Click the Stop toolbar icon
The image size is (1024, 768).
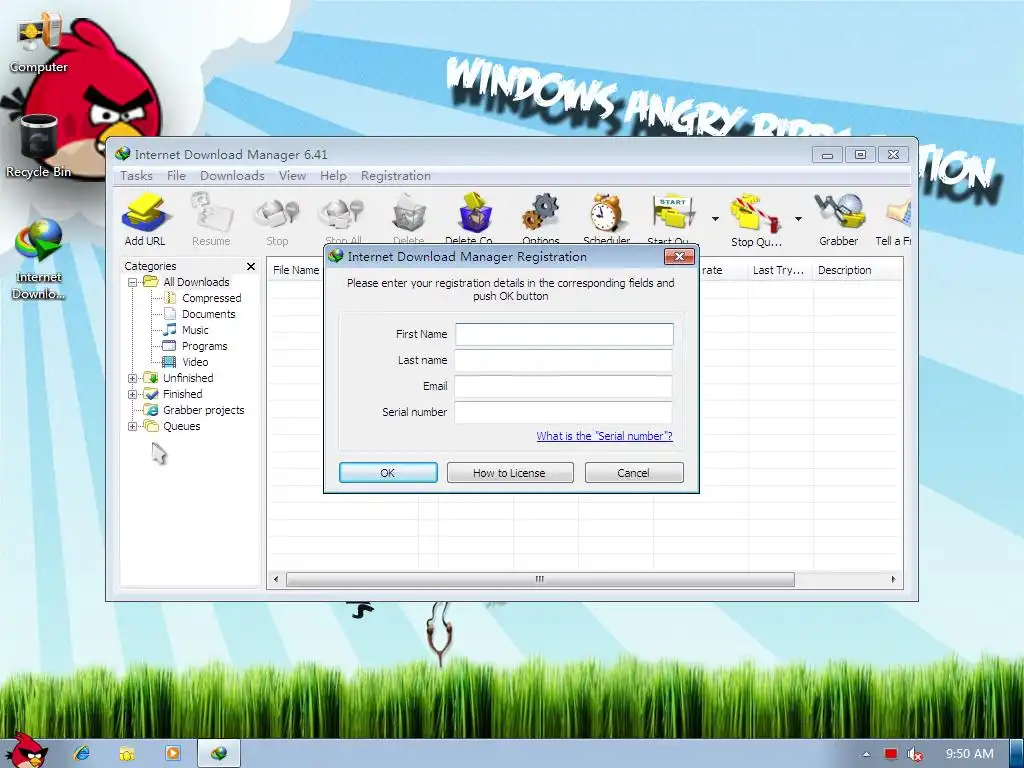(x=277, y=219)
